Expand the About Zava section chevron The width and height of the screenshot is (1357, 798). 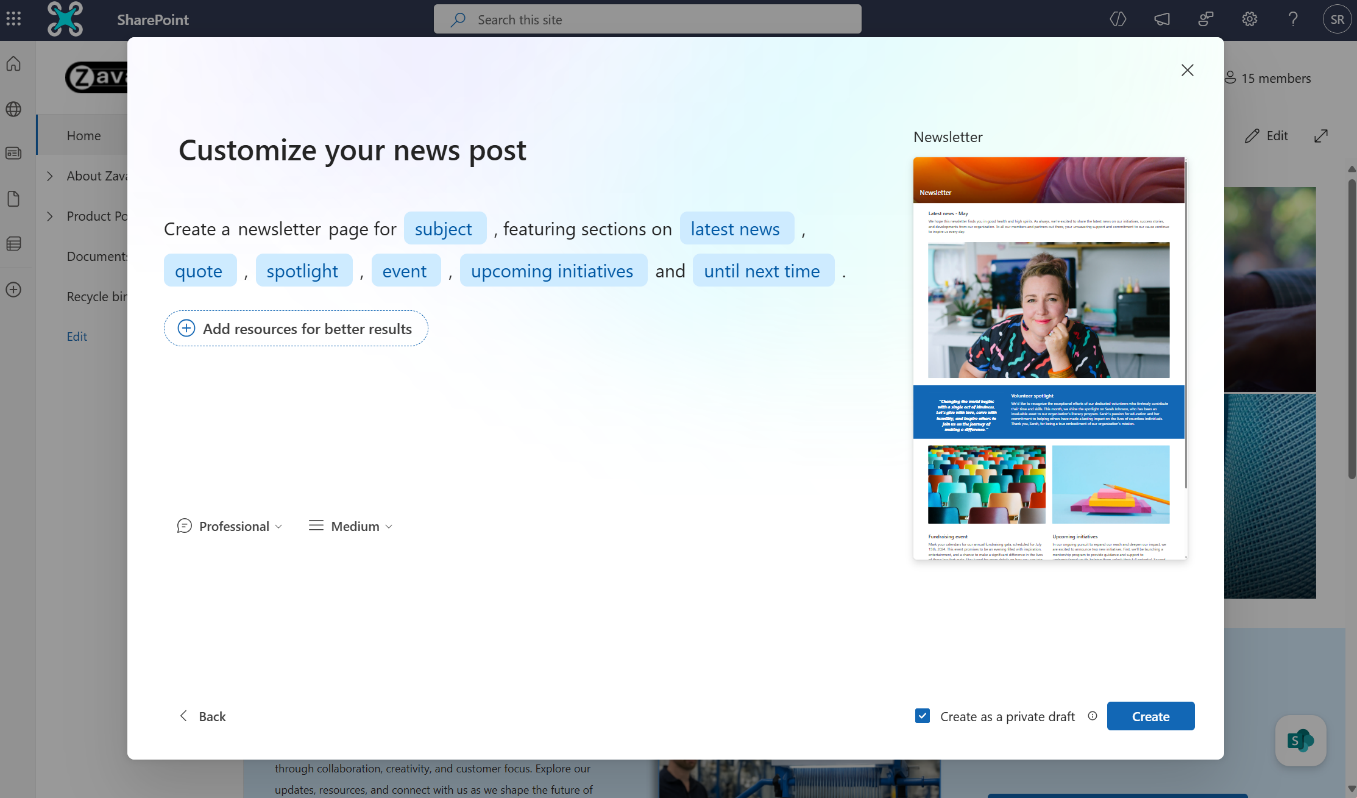(49, 175)
